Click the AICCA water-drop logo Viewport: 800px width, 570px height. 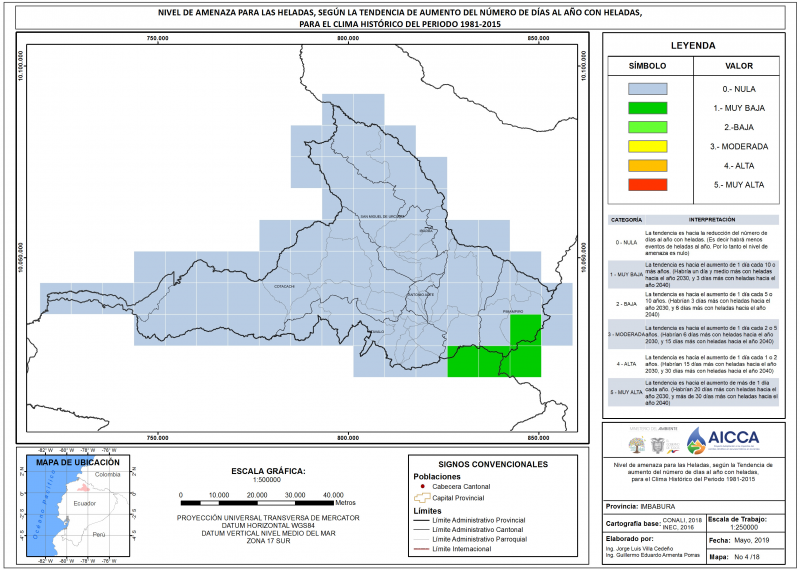coord(696,440)
